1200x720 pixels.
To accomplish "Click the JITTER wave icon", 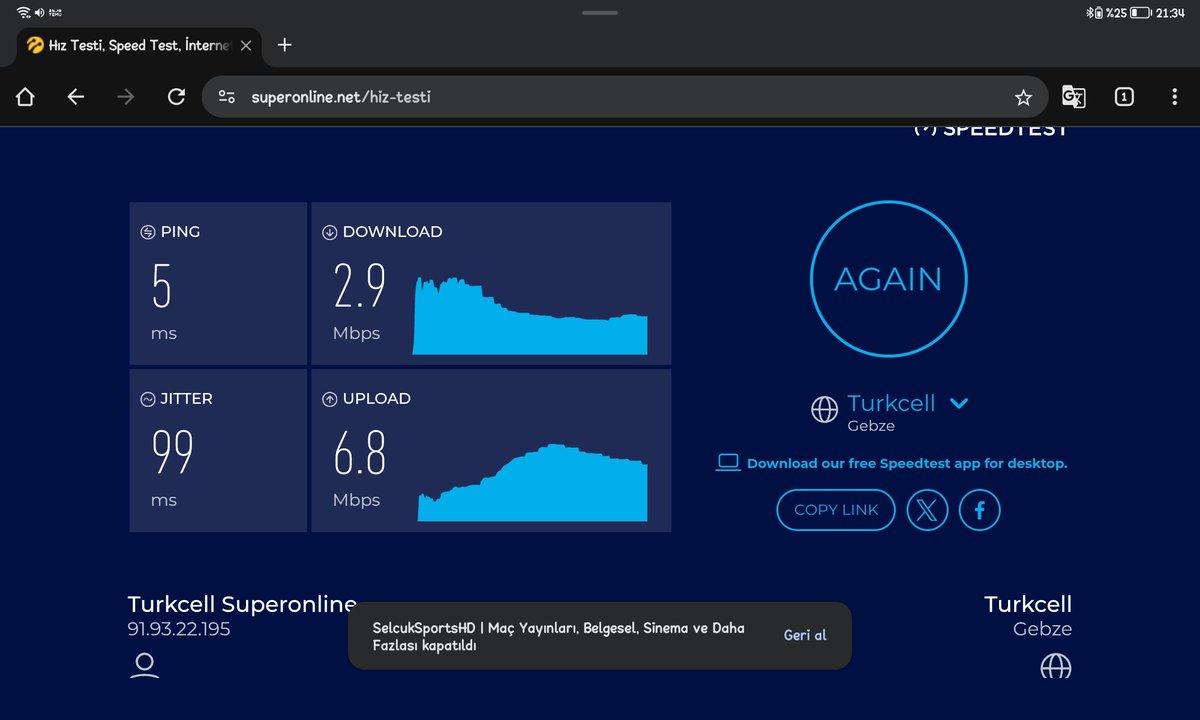I will (x=148, y=399).
